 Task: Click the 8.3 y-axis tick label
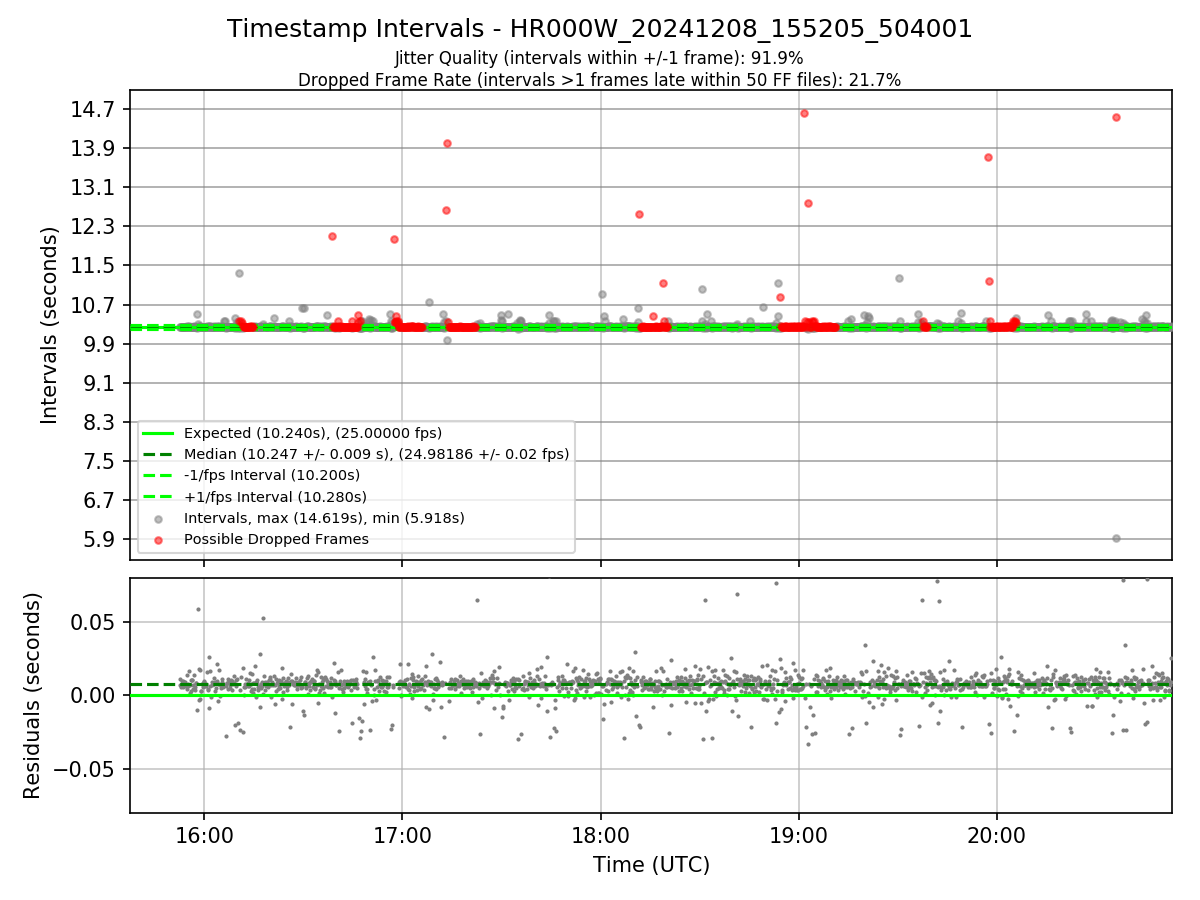[x=99, y=422]
